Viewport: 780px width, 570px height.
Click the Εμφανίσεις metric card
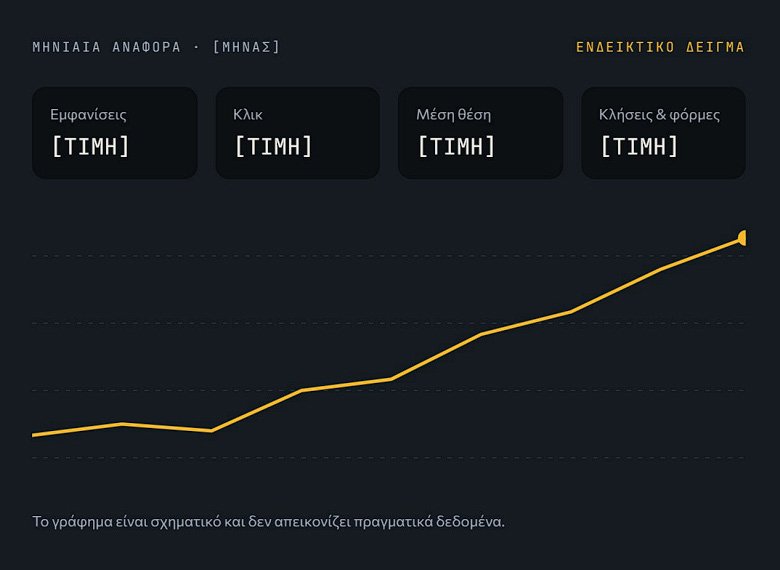115,133
